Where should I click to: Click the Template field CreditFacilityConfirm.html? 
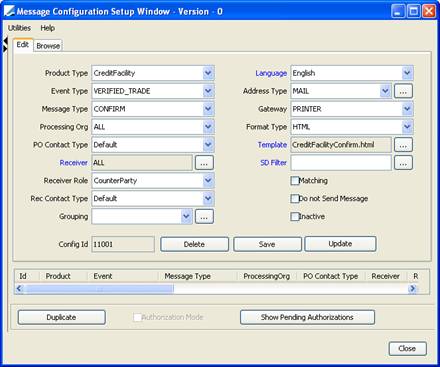click(x=341, y=145)
